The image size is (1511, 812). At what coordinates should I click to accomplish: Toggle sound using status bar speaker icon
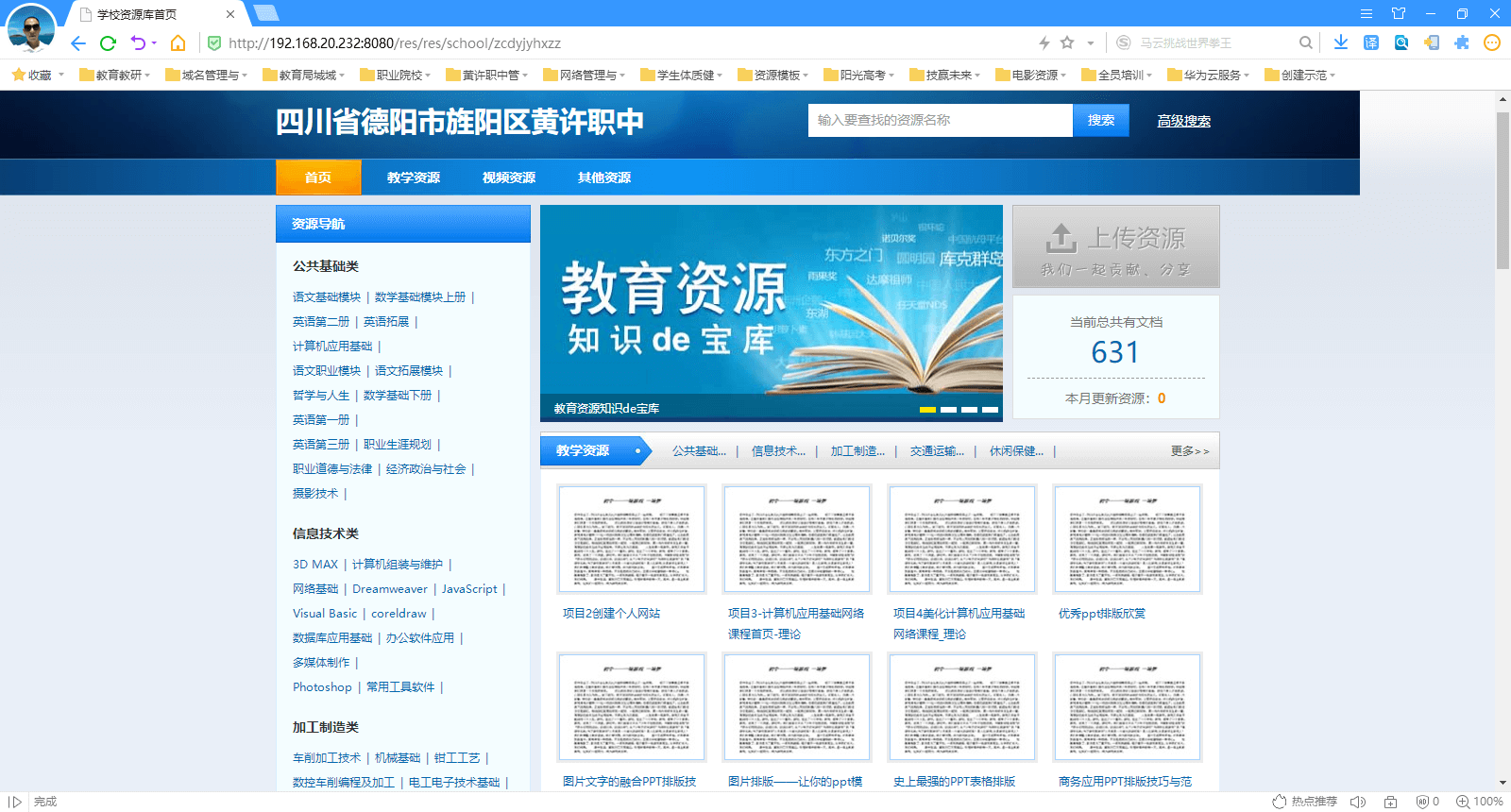(x=1358, y=802)
